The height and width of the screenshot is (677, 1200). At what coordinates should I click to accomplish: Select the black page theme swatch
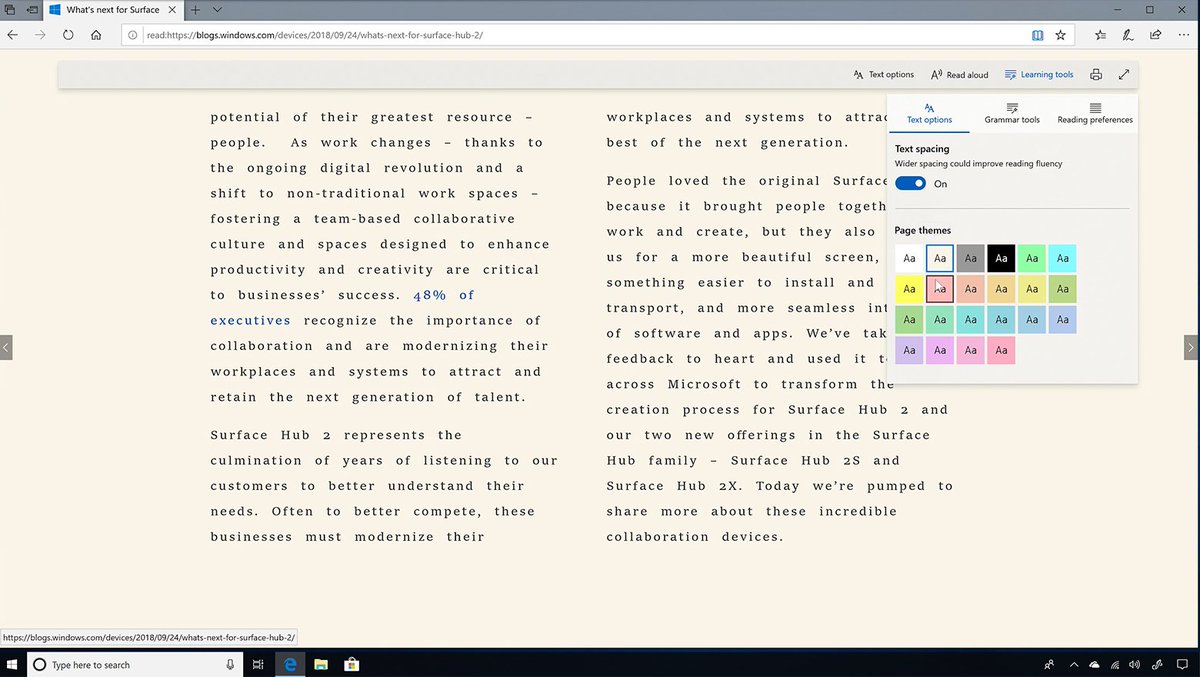coord(1001,258)
